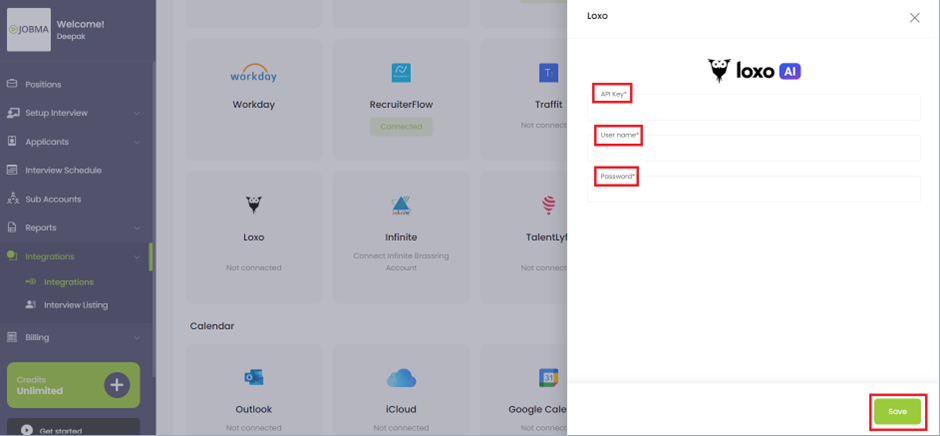Image resolution: width=940 pixels, height=436 pixels.
Task: Expand the Applicants menu chevron
Action: (x=137, y=142)
